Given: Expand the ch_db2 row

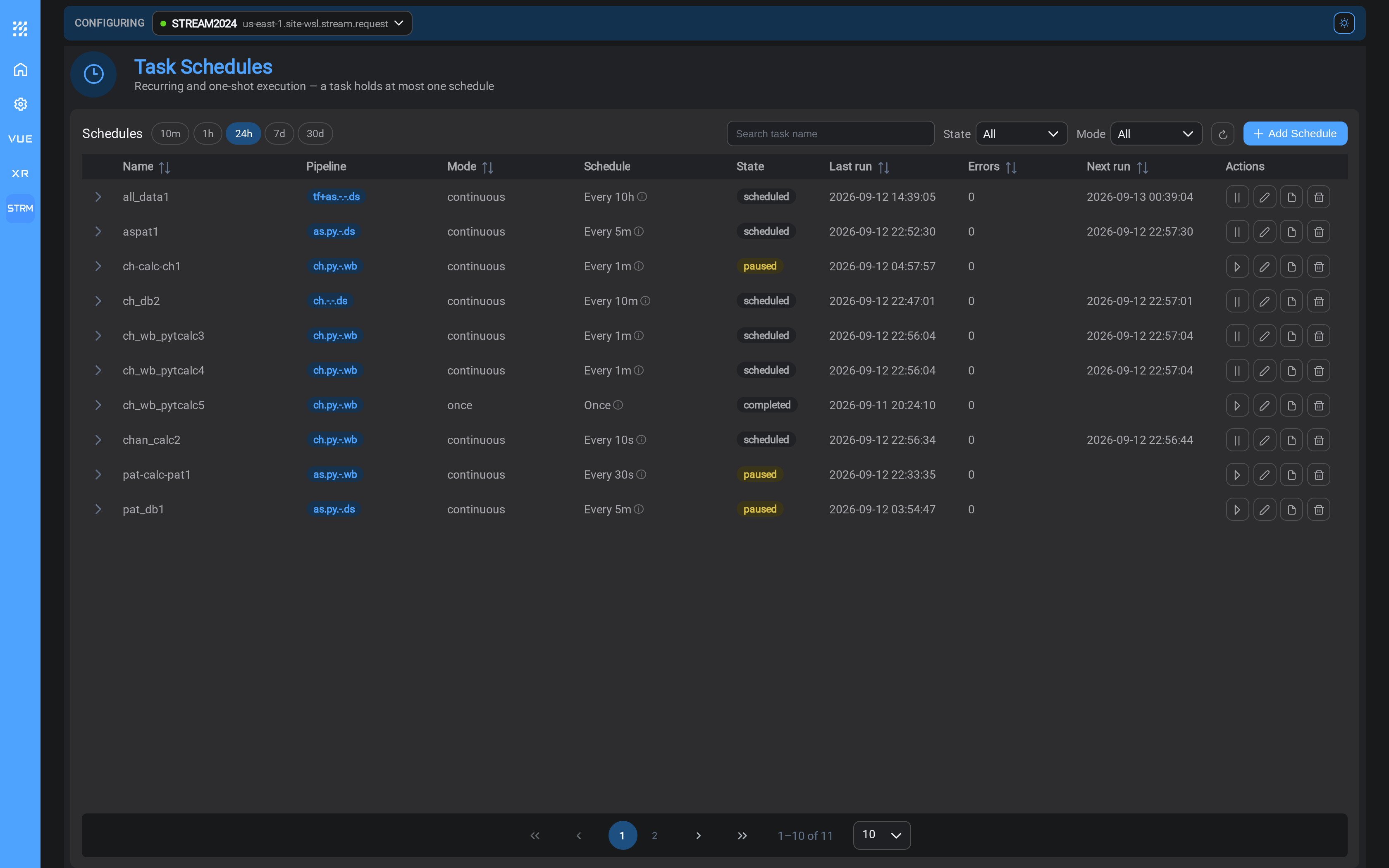Looking at the screenshot, I should coord(98,301).
